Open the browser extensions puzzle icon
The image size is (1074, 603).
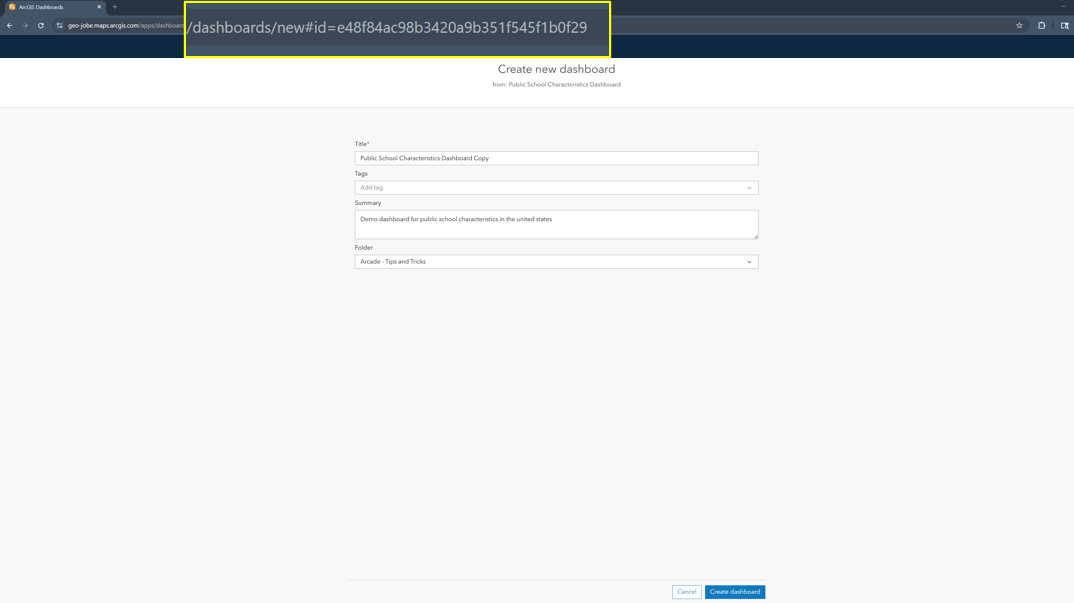(x=1041, y=25)
